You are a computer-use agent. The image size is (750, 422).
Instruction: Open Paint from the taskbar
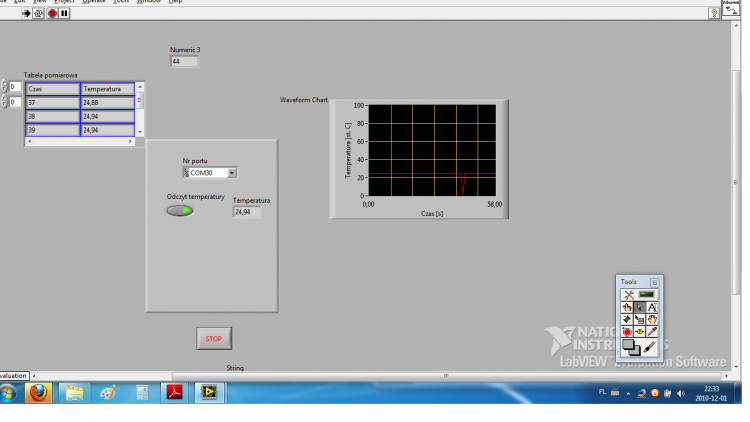tap(108, 393)
